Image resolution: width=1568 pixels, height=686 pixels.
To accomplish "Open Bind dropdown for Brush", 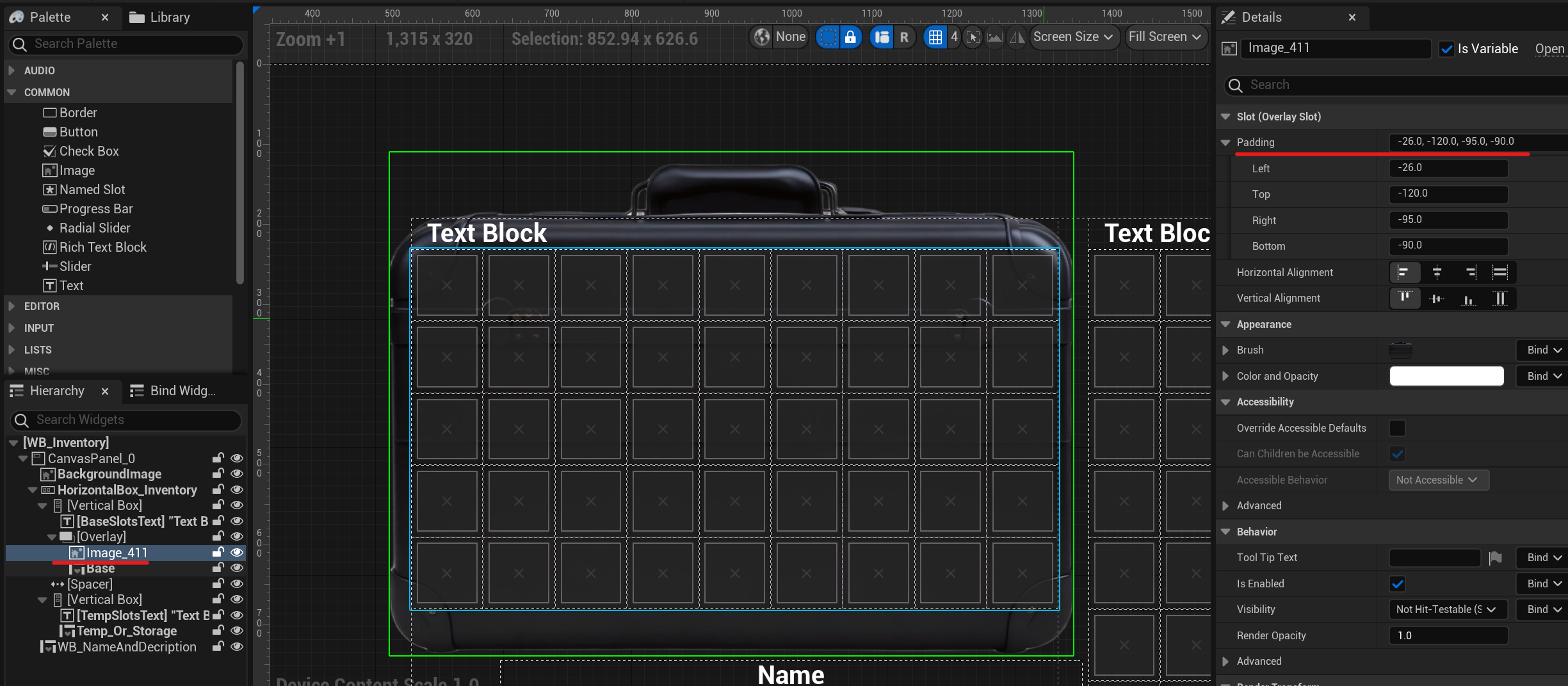I will coord(1544,350).
